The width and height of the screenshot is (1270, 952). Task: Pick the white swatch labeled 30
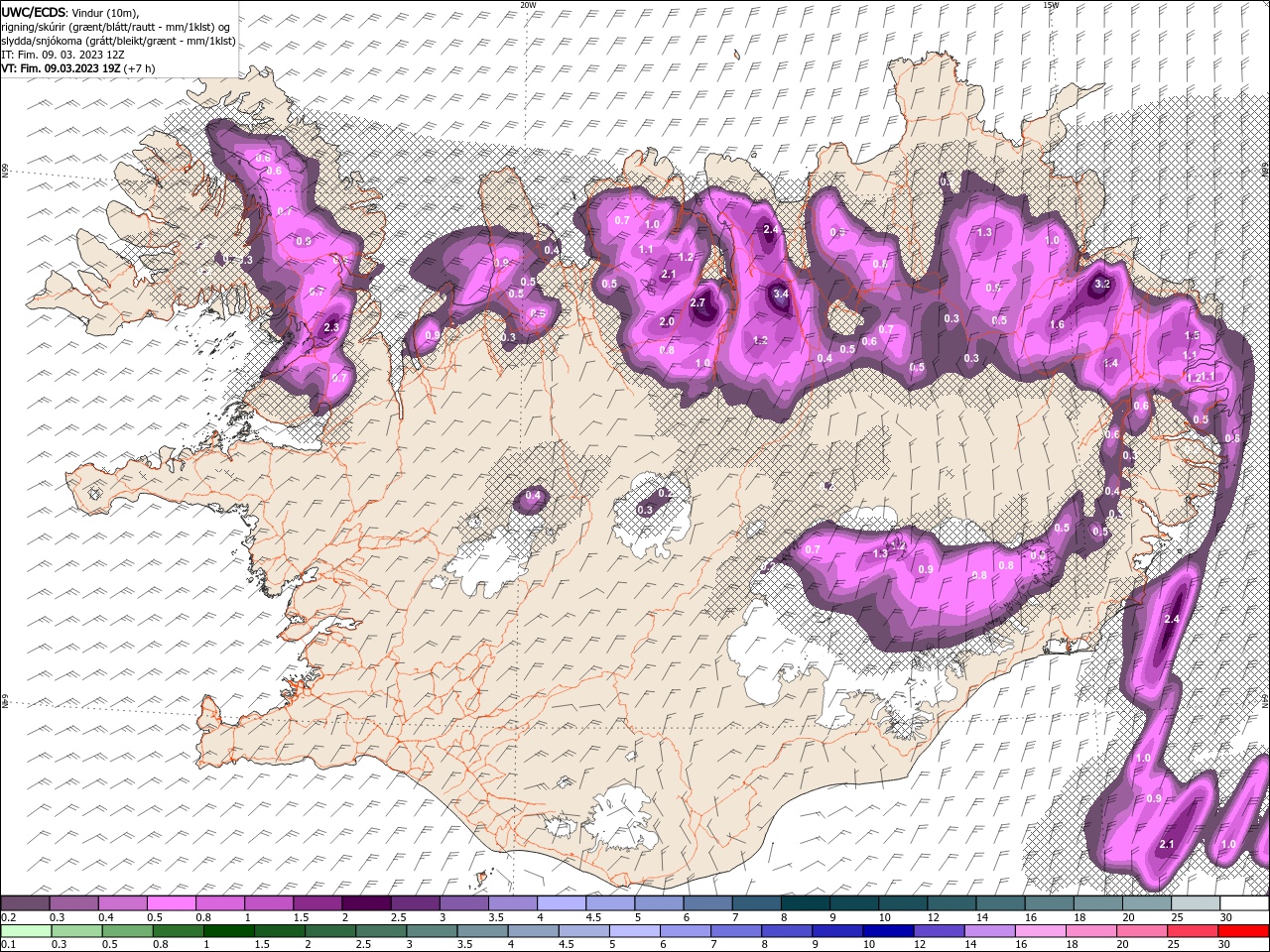1244,902
